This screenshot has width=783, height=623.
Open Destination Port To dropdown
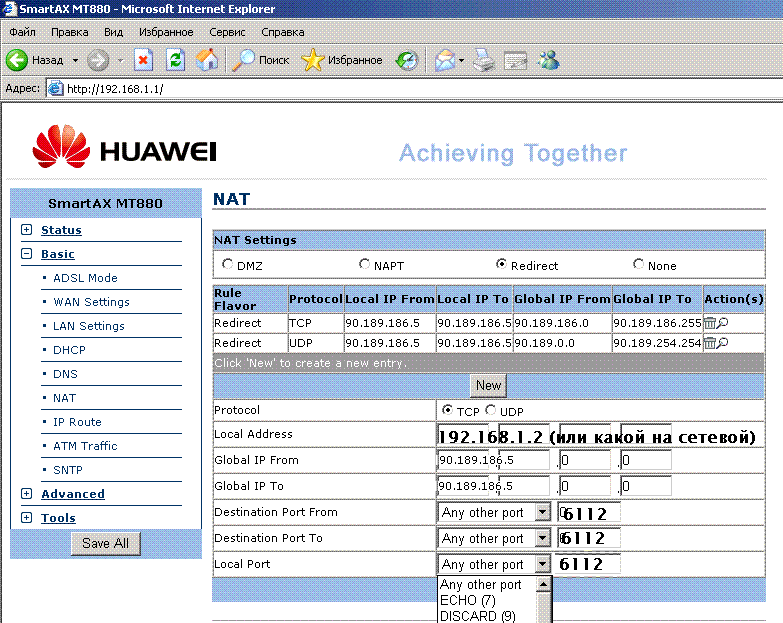click(x=542, y=538)
